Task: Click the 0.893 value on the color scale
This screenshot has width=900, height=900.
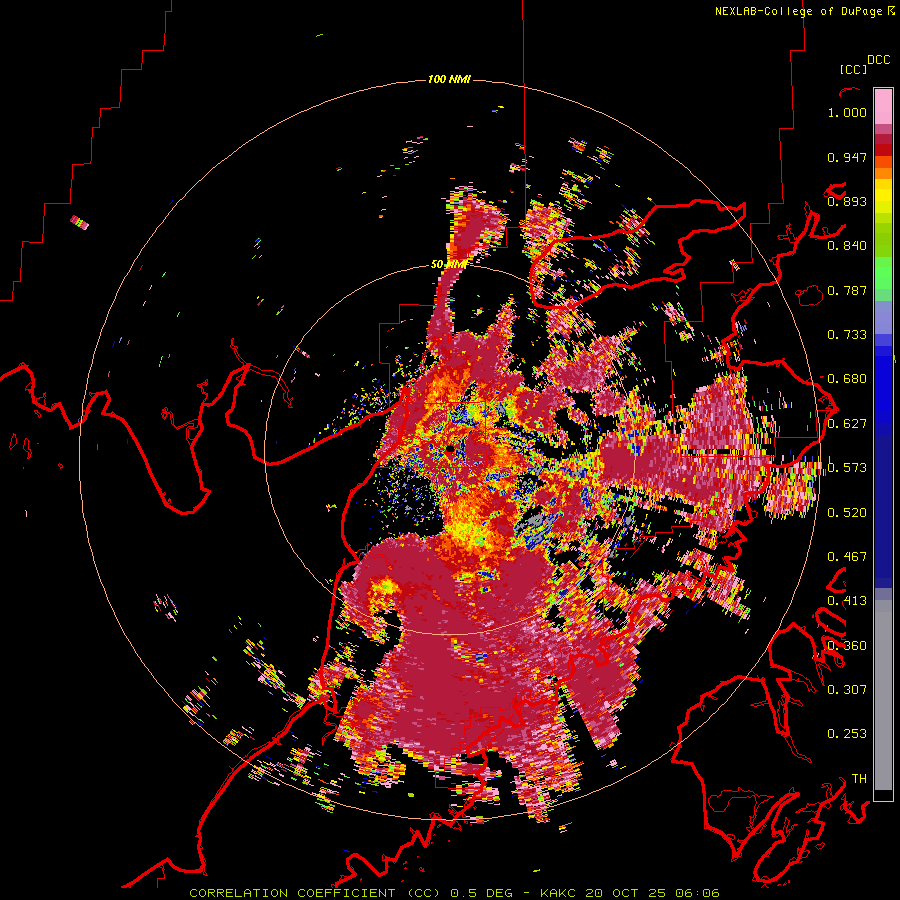Action: point(847,201)
